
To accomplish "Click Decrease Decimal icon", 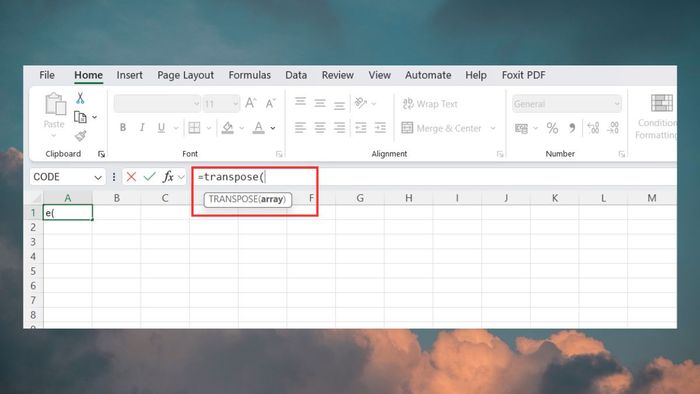I will [x=613, y=129].
